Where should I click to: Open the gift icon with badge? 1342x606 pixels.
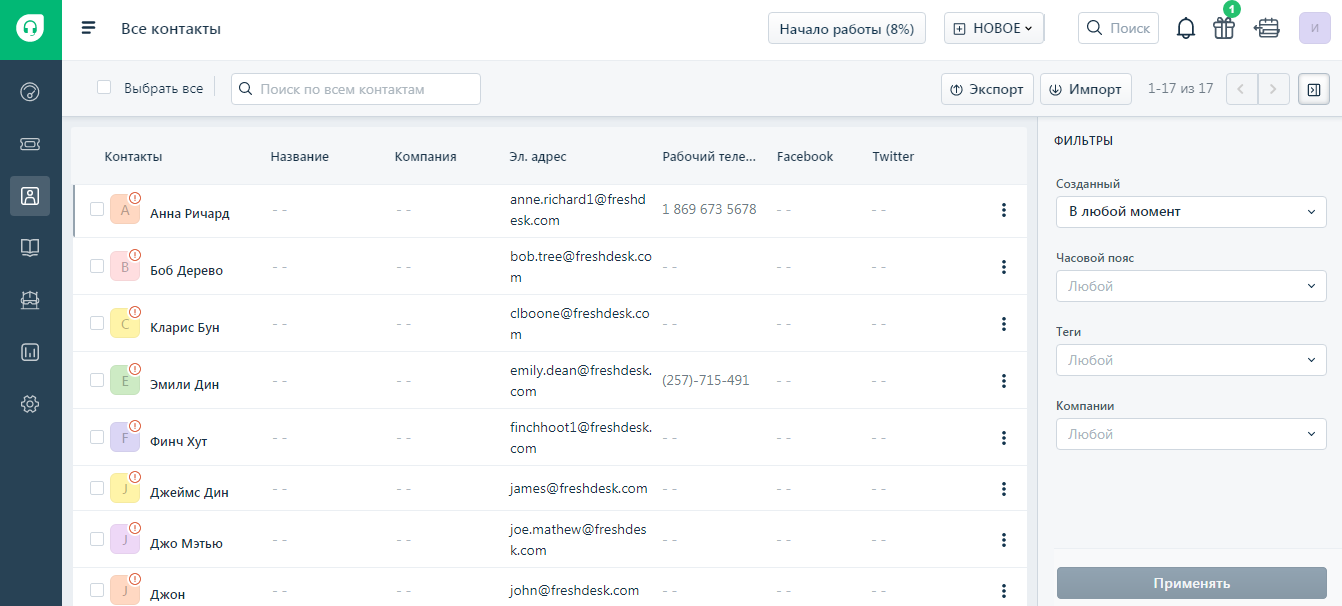pyautogui.click(x=1224, y=28)
